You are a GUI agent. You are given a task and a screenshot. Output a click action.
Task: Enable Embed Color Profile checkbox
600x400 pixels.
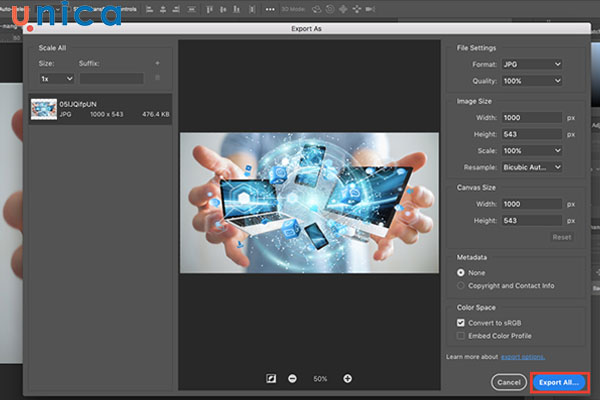461,337
